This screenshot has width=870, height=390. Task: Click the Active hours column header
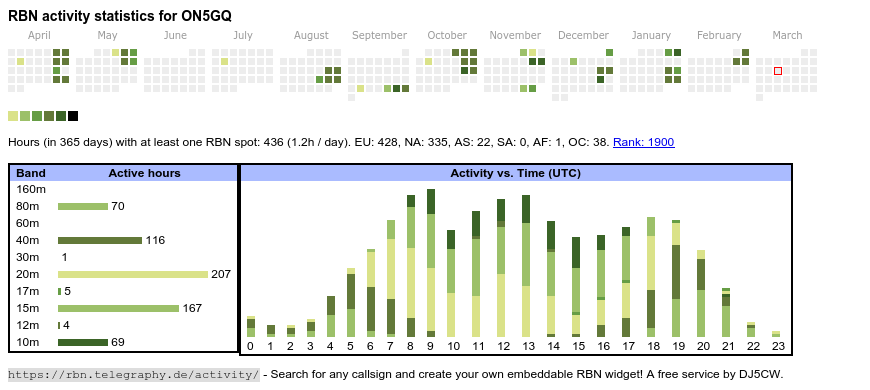coord(144,173)
